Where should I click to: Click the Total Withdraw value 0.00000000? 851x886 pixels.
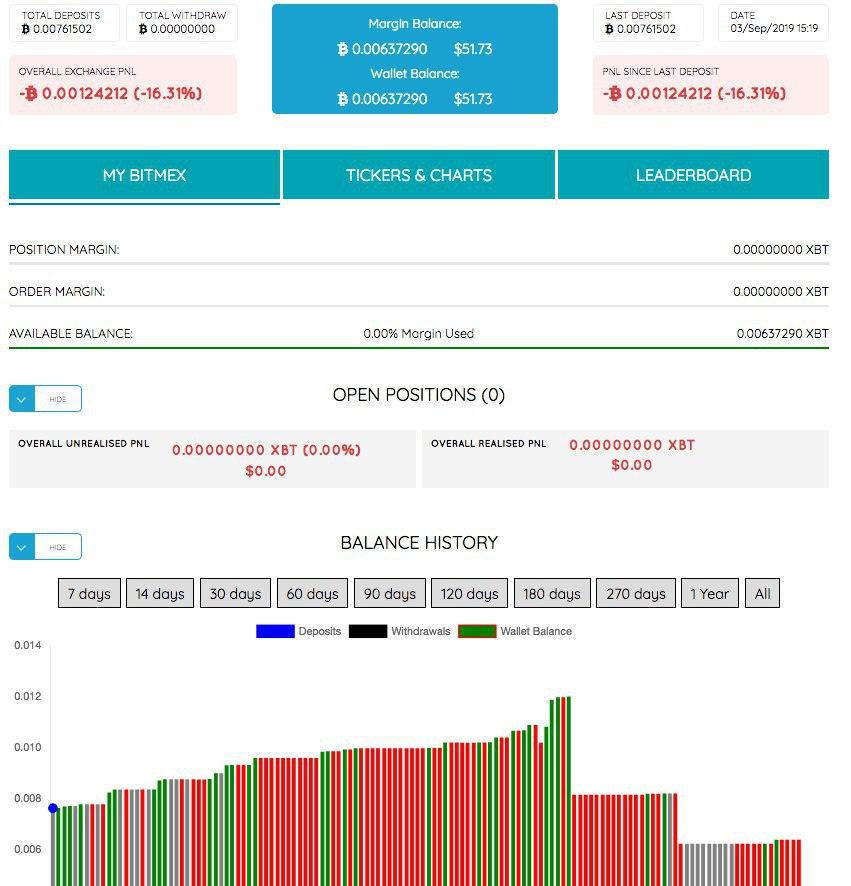(177, 29)
